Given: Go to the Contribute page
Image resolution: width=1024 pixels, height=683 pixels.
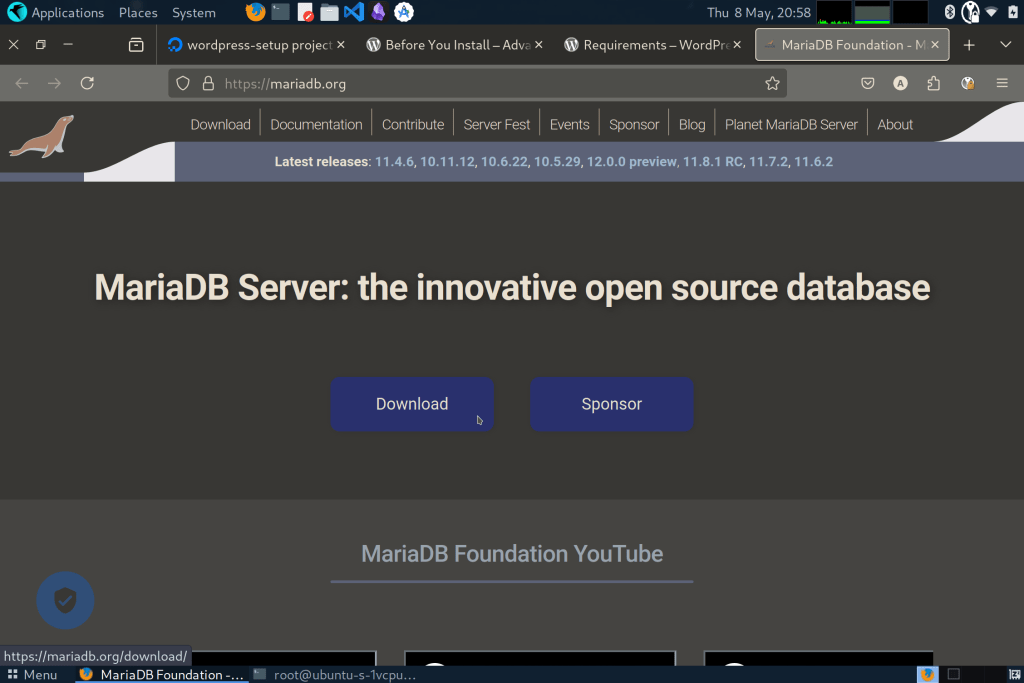Looking at the screenshot, I should pyautogui.click(x=413, y=124).
